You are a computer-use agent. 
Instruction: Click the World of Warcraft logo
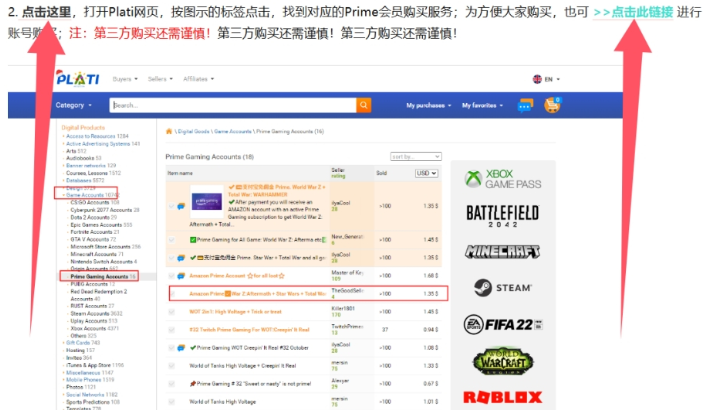pos(502,361)
